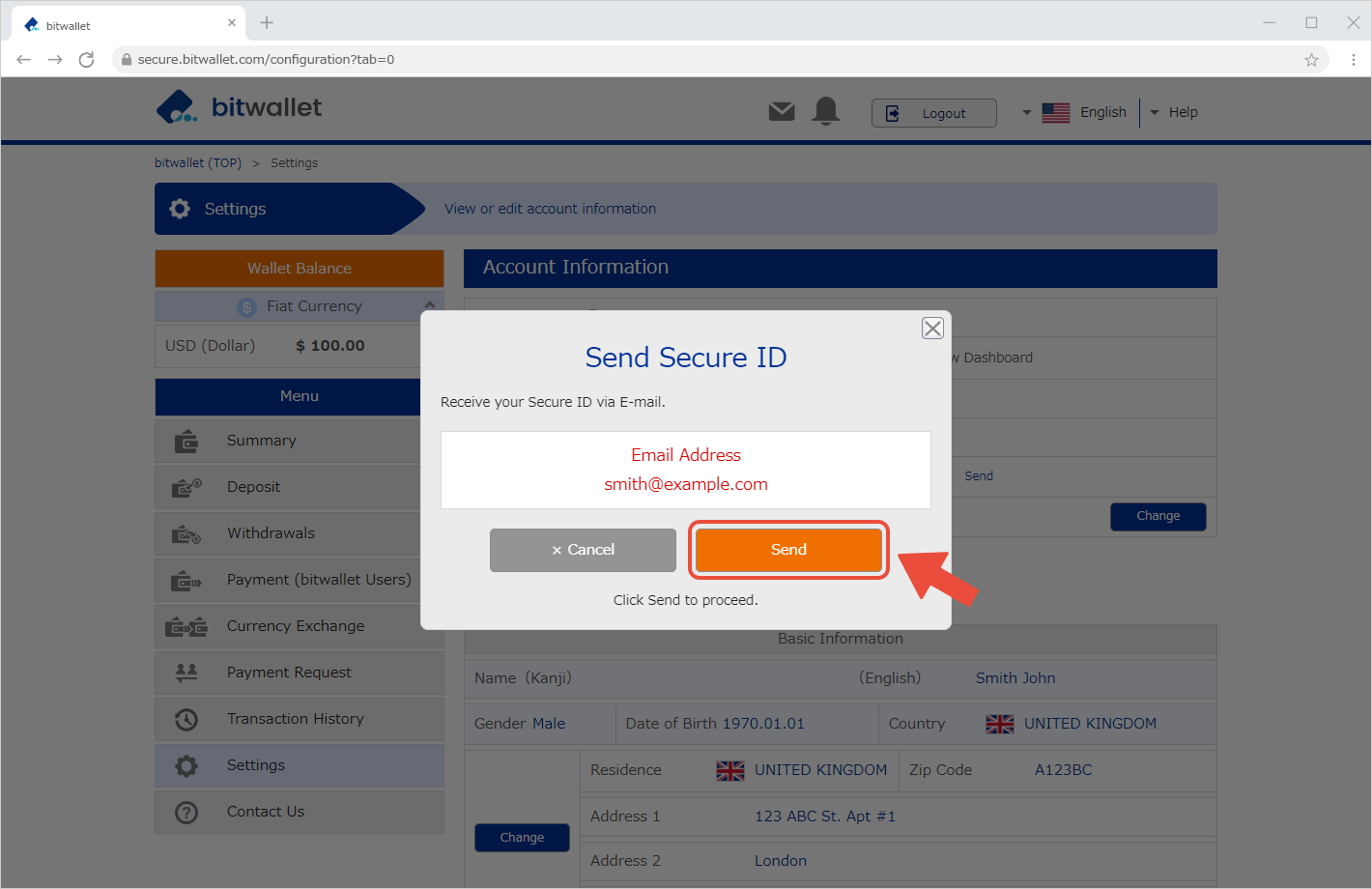Viewport: 1372px width, 889px height.
Task: Collapse the Fiat Currency section
Action: coord(429,305)
